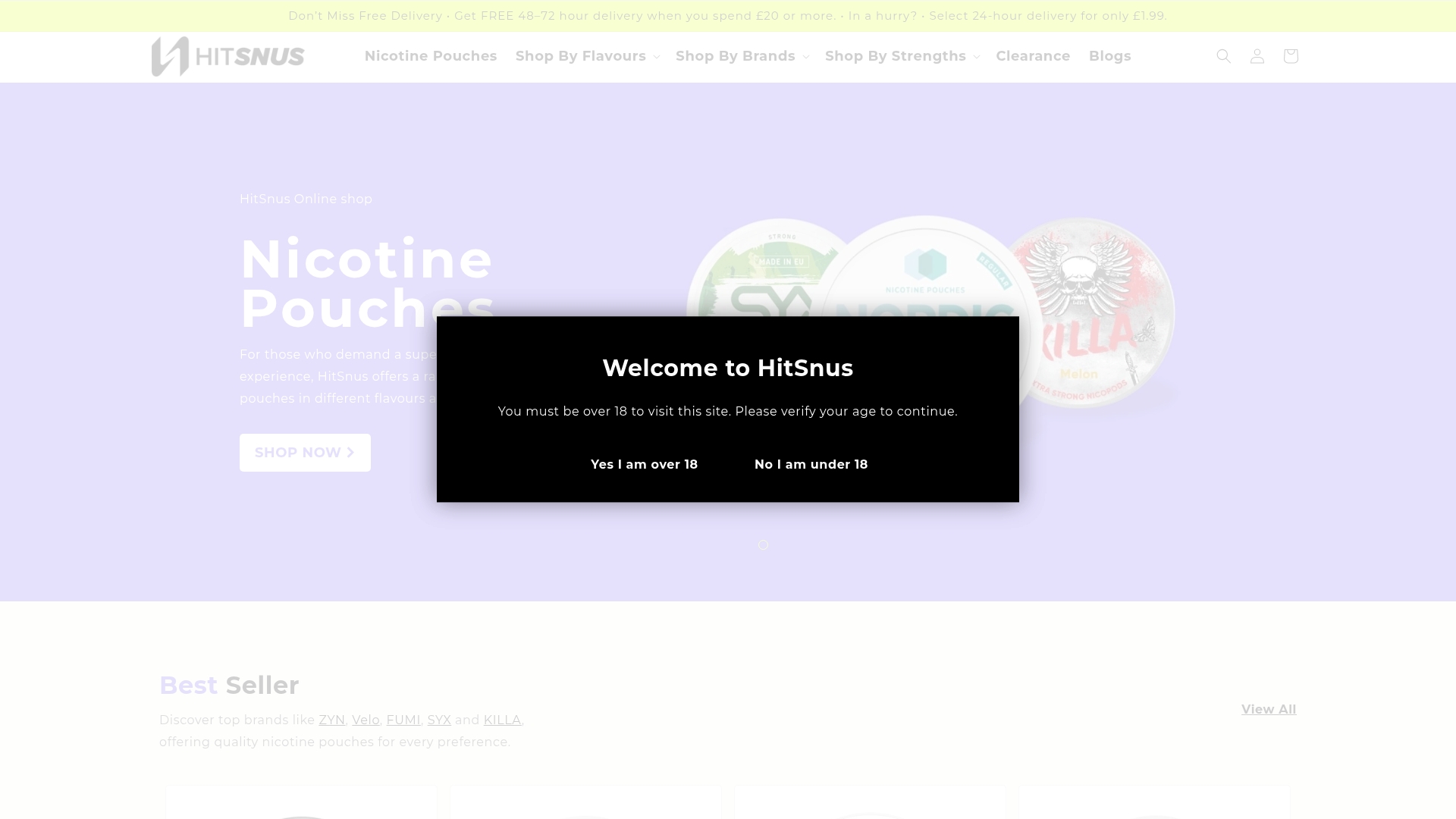Screen dimensions: 1456x819
Task: Select the Nicotine Pouches menu item
Action: tap(431, 56)
